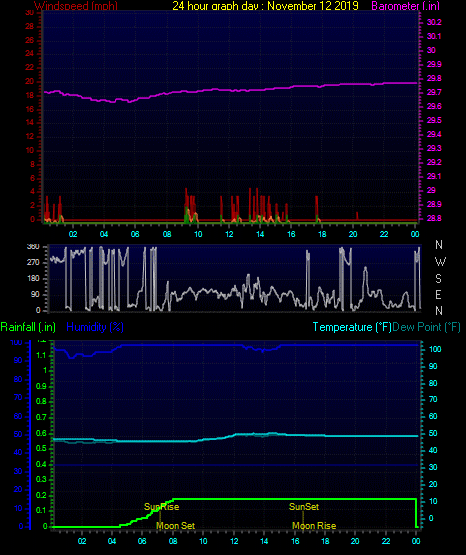Click the SunSet marker label
Viewport: 466px width, 555px height.
click(304, 507)
